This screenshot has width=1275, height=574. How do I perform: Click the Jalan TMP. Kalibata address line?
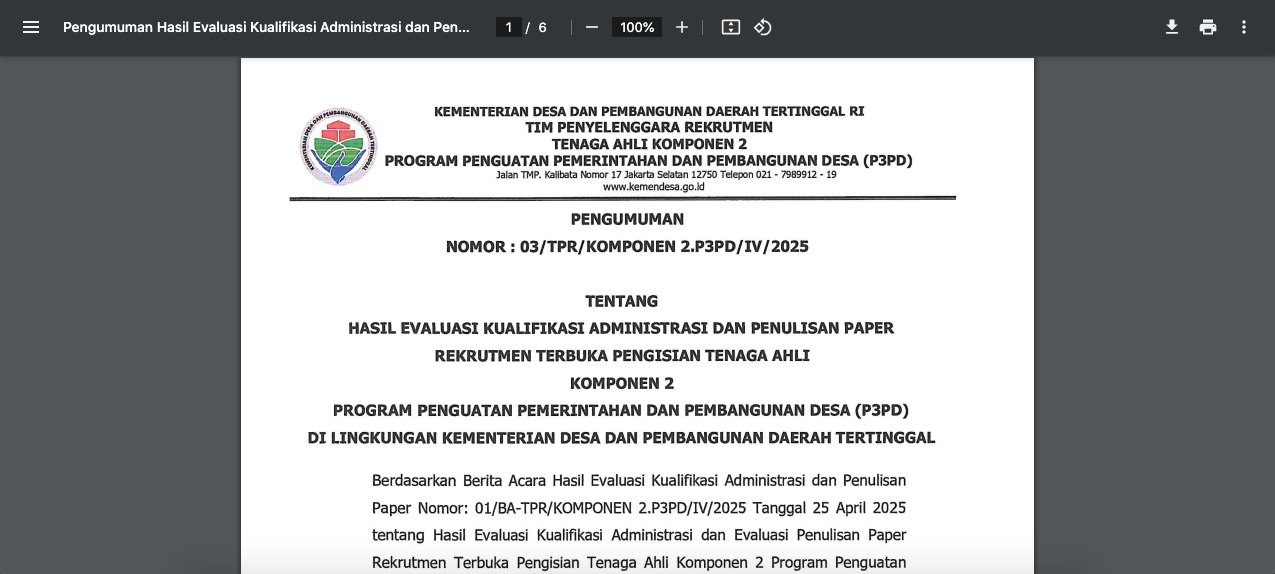(x=666, y=175)
